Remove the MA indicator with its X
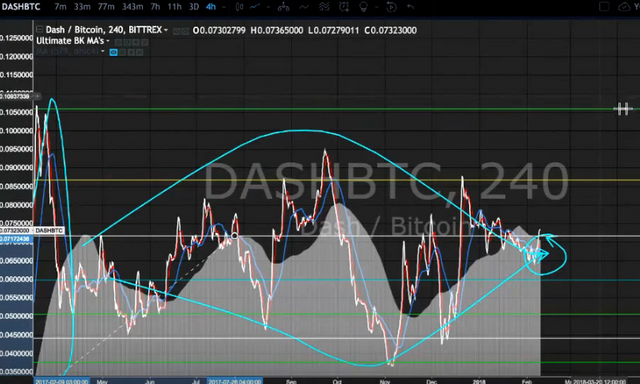This screenshot has height=384, width=640. pyautogui.click(x=140, y=52)
